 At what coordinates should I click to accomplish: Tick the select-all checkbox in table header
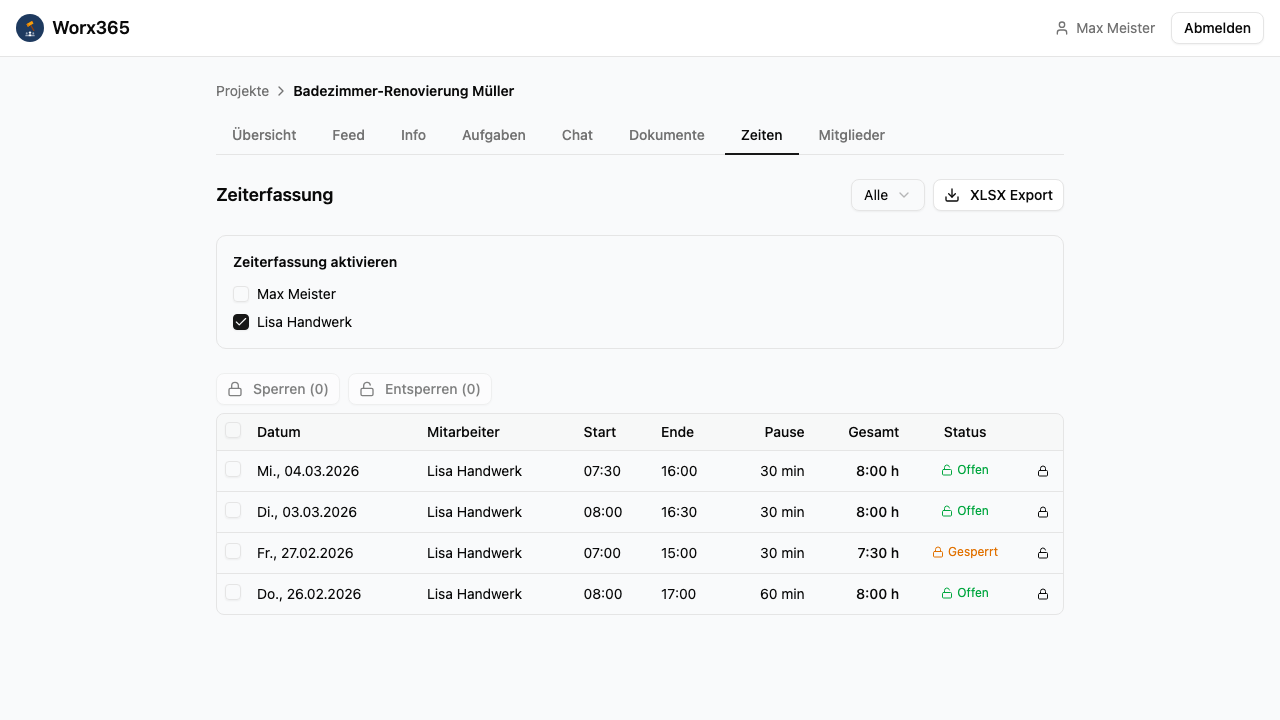(x=233, y=431)
